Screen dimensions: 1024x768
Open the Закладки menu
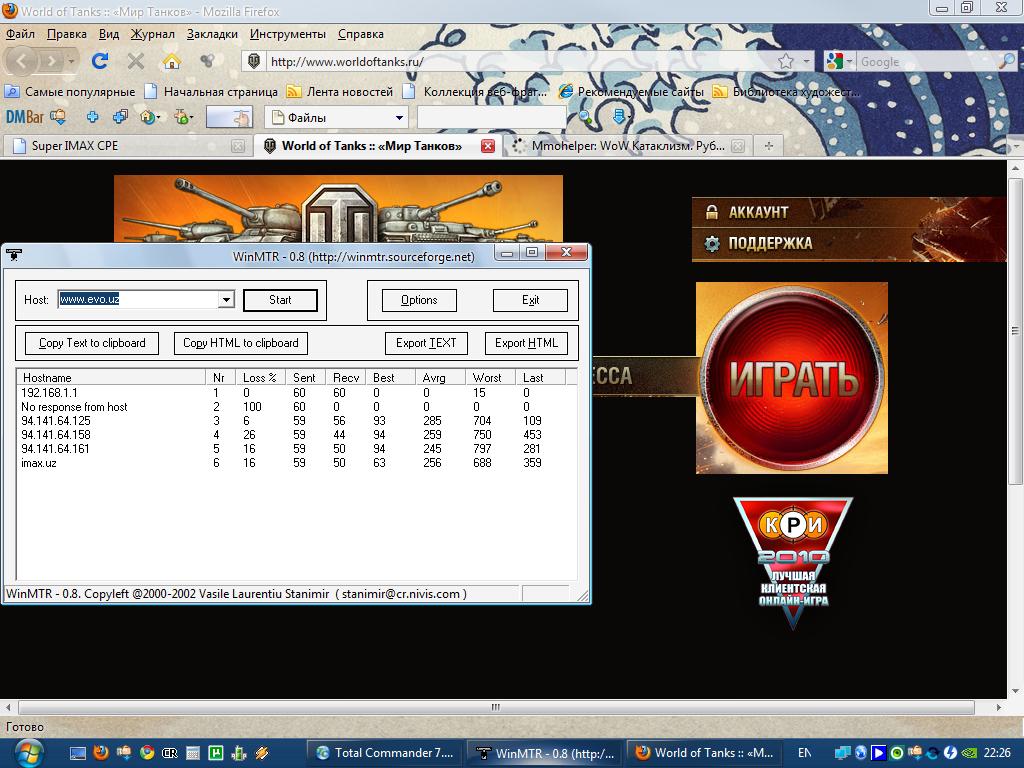[x=212, y=33]
